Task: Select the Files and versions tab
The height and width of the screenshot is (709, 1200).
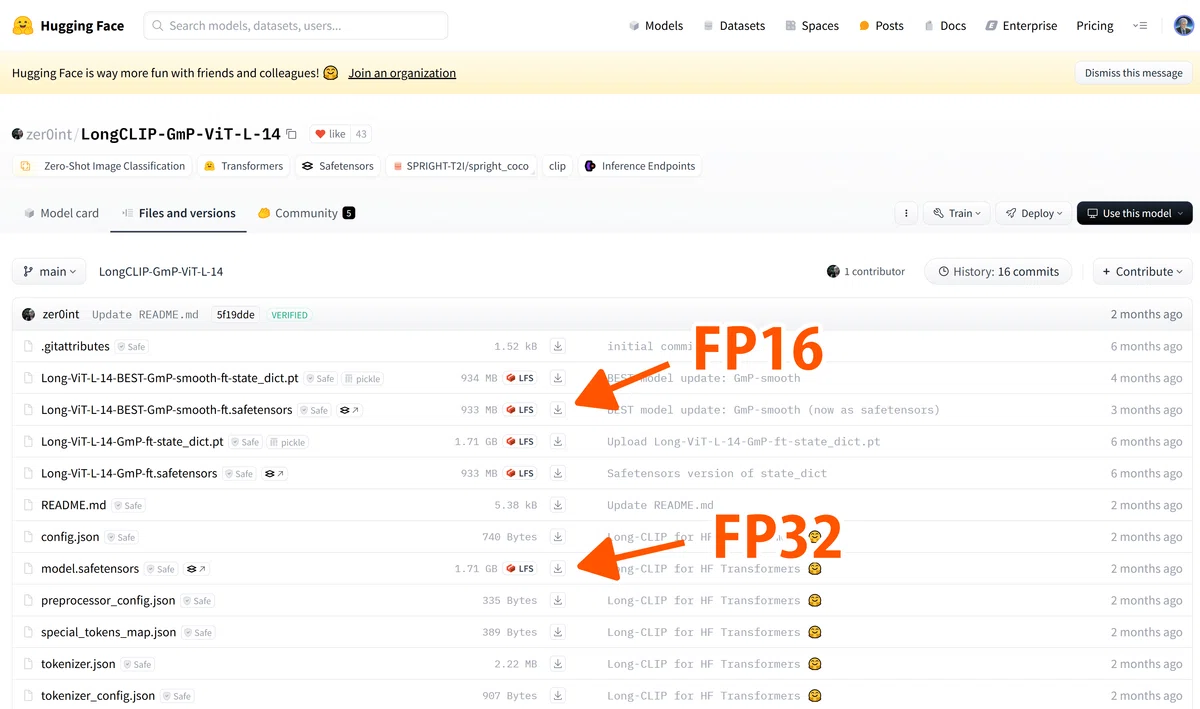Action: (178, 213)
